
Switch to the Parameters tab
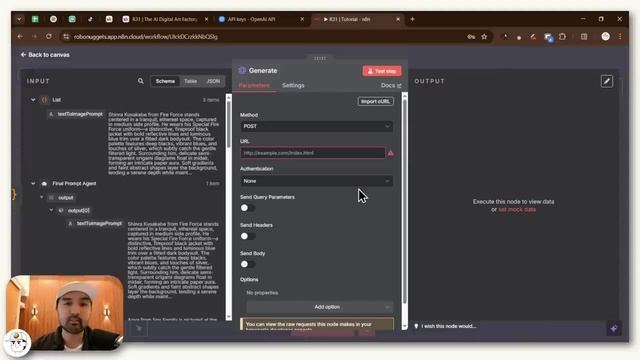click(x=254, y=85)
